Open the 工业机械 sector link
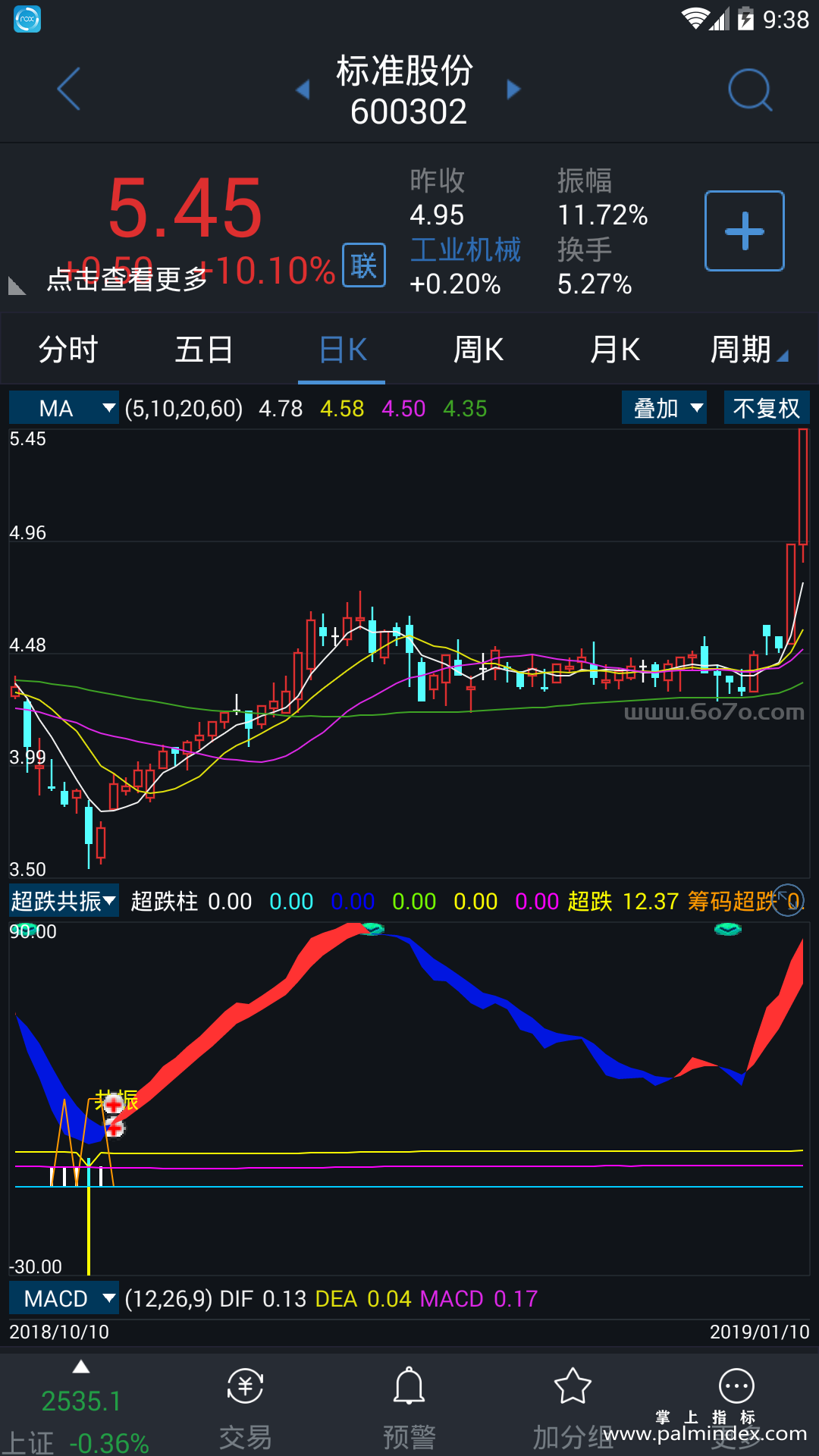Image resolution: width=819 pixels, height=1456 pixels. (x=466, y=249)
